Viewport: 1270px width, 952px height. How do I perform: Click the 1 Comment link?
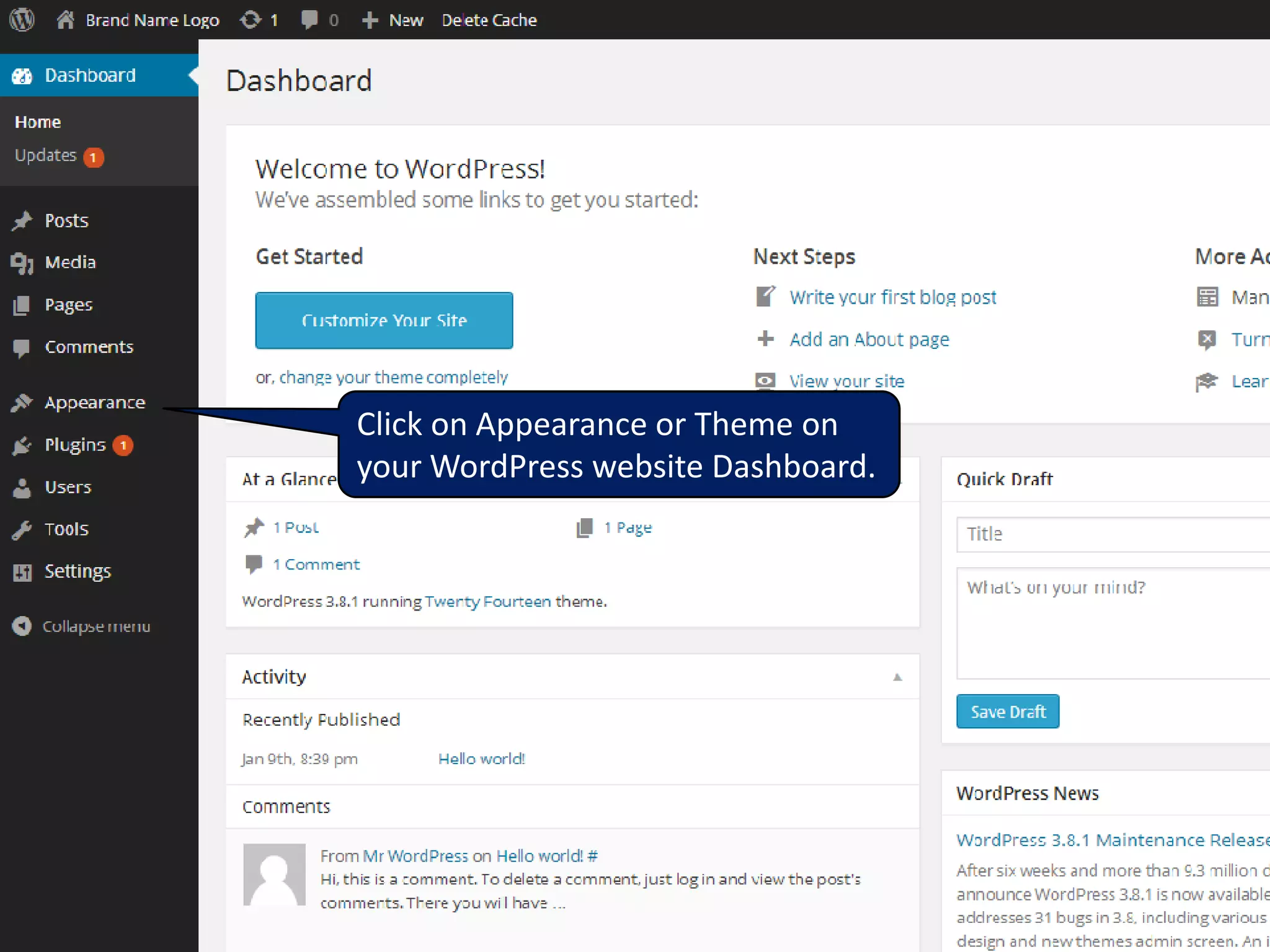pos(316,565)
